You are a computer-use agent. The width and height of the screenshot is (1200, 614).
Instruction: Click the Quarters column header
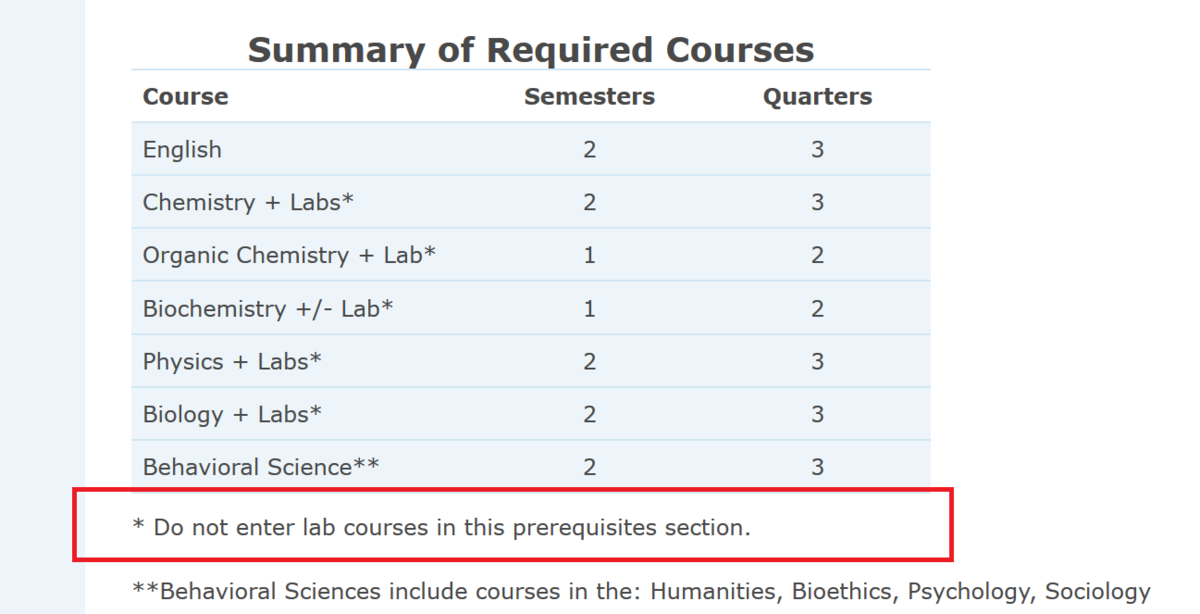817,97
